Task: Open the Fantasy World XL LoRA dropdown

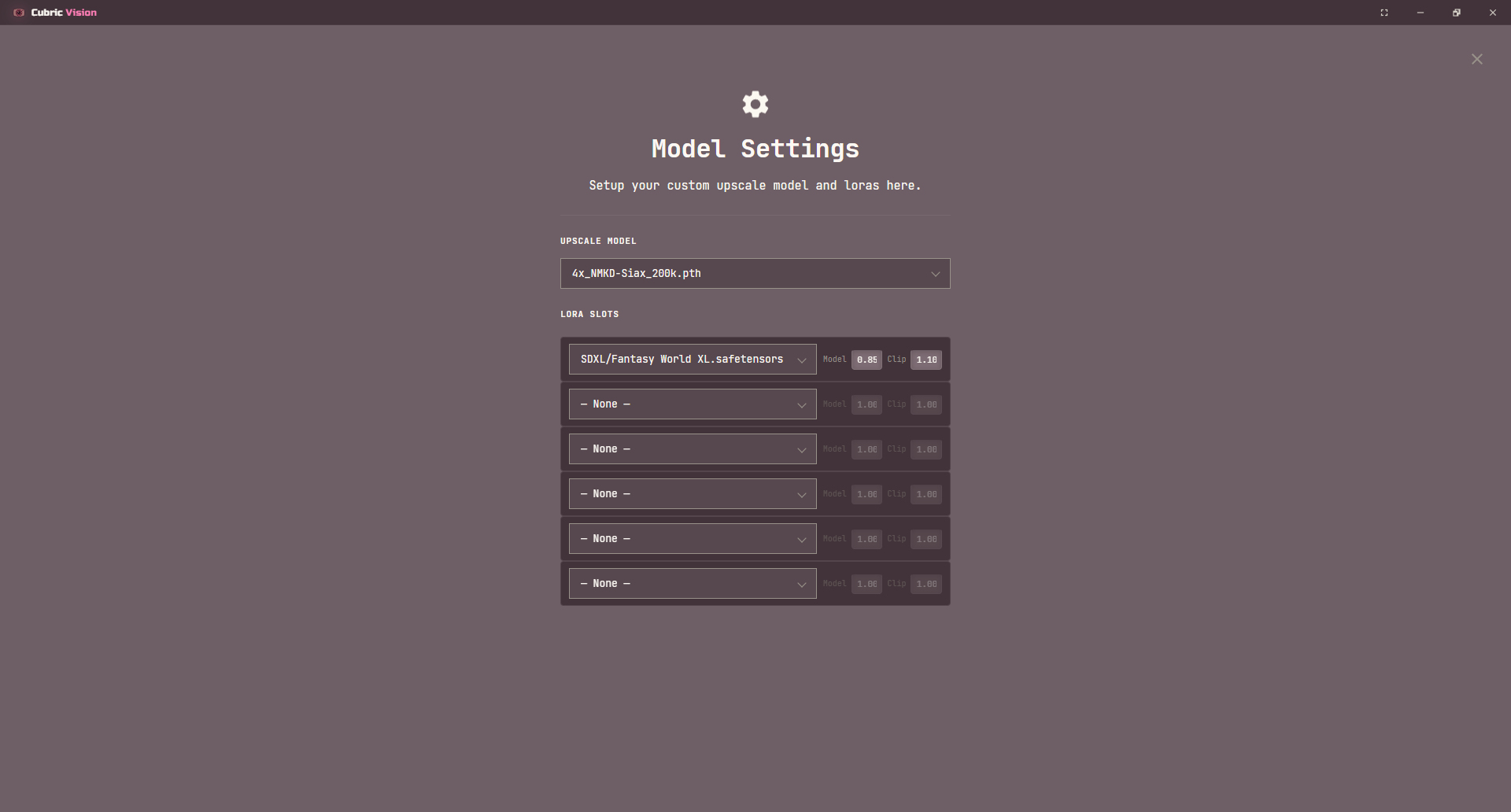Action: pos(693,360)
